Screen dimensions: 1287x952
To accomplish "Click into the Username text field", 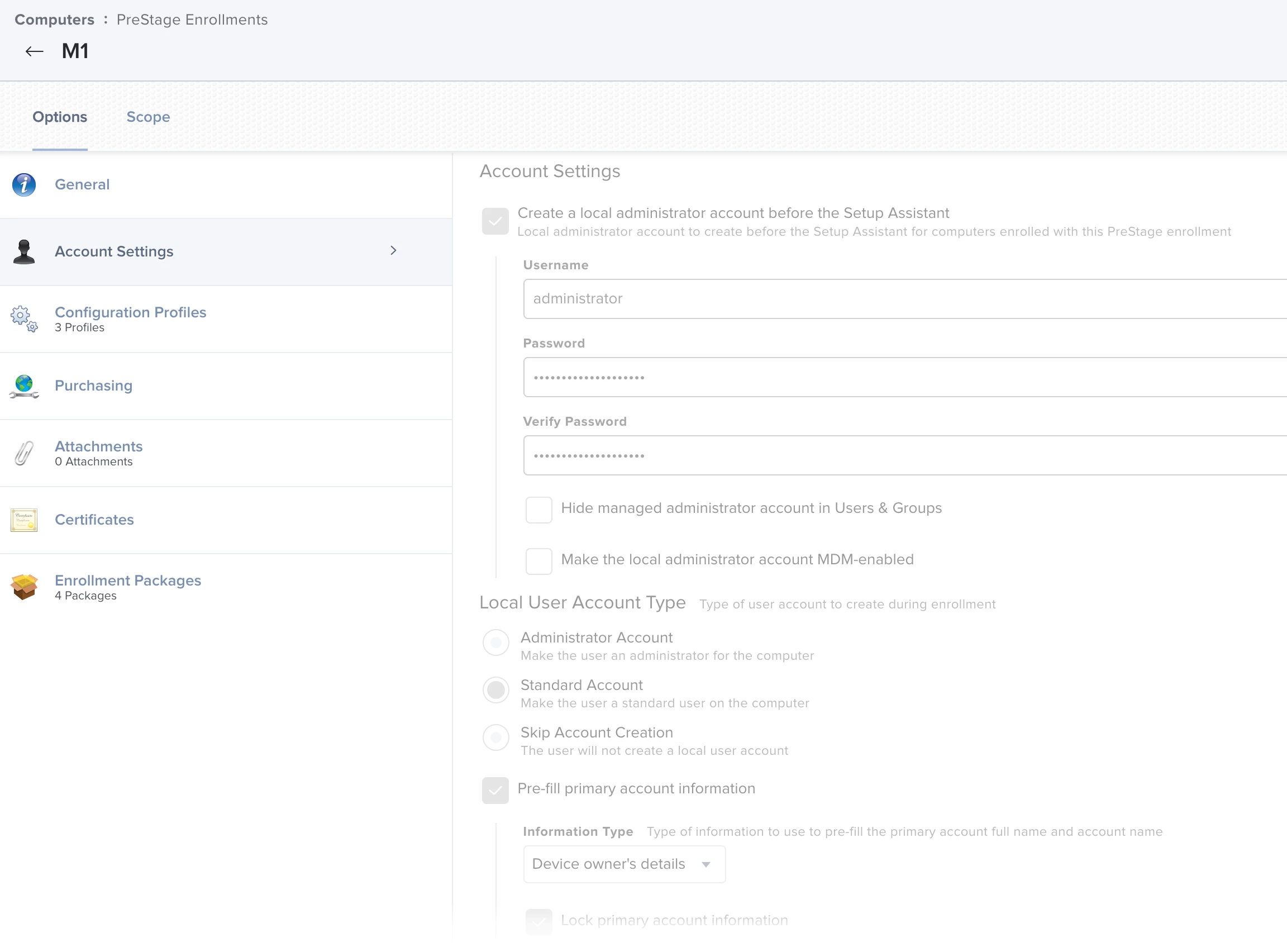I will [903, 299].
